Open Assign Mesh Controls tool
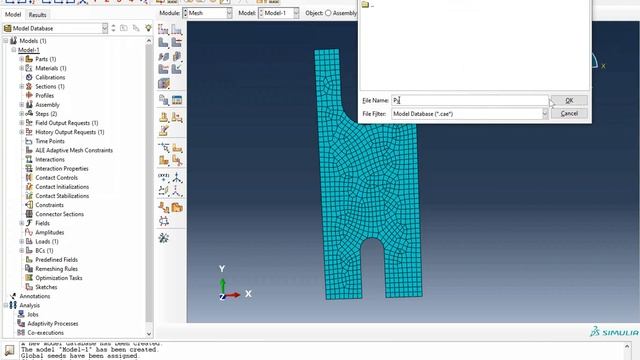 point(164,56)
